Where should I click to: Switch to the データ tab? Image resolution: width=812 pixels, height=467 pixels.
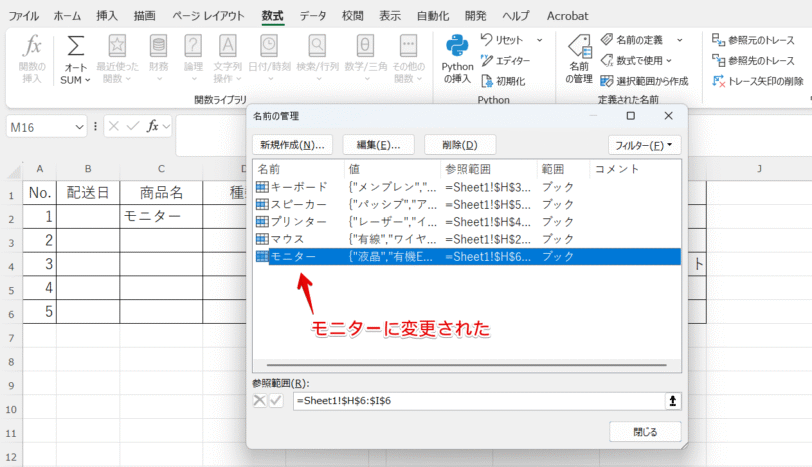(313, 16)
